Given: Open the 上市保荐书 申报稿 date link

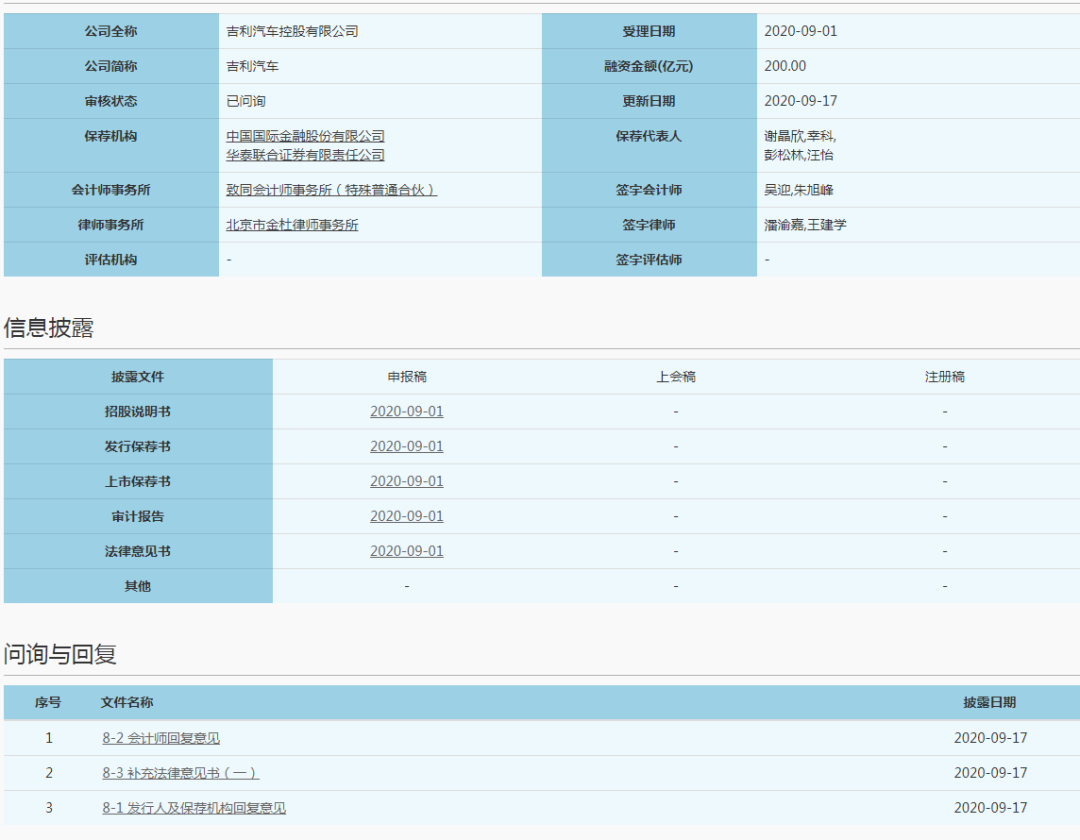Looking at the screenshot, I should [x=406, y=481].
